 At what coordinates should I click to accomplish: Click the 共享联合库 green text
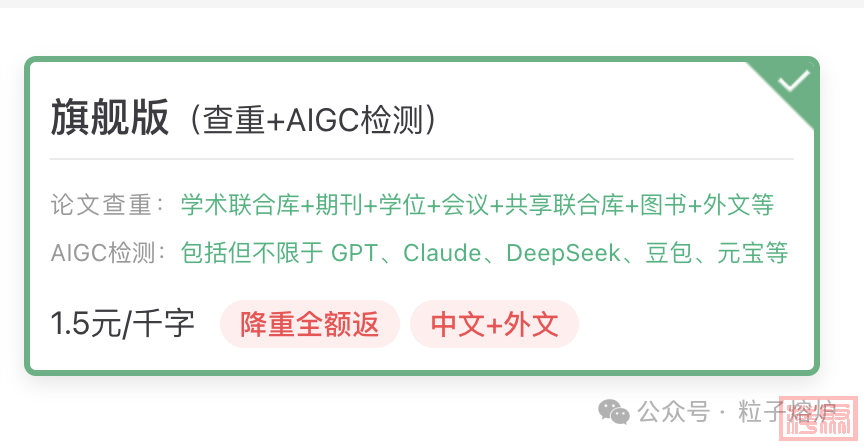pos(564,205)
